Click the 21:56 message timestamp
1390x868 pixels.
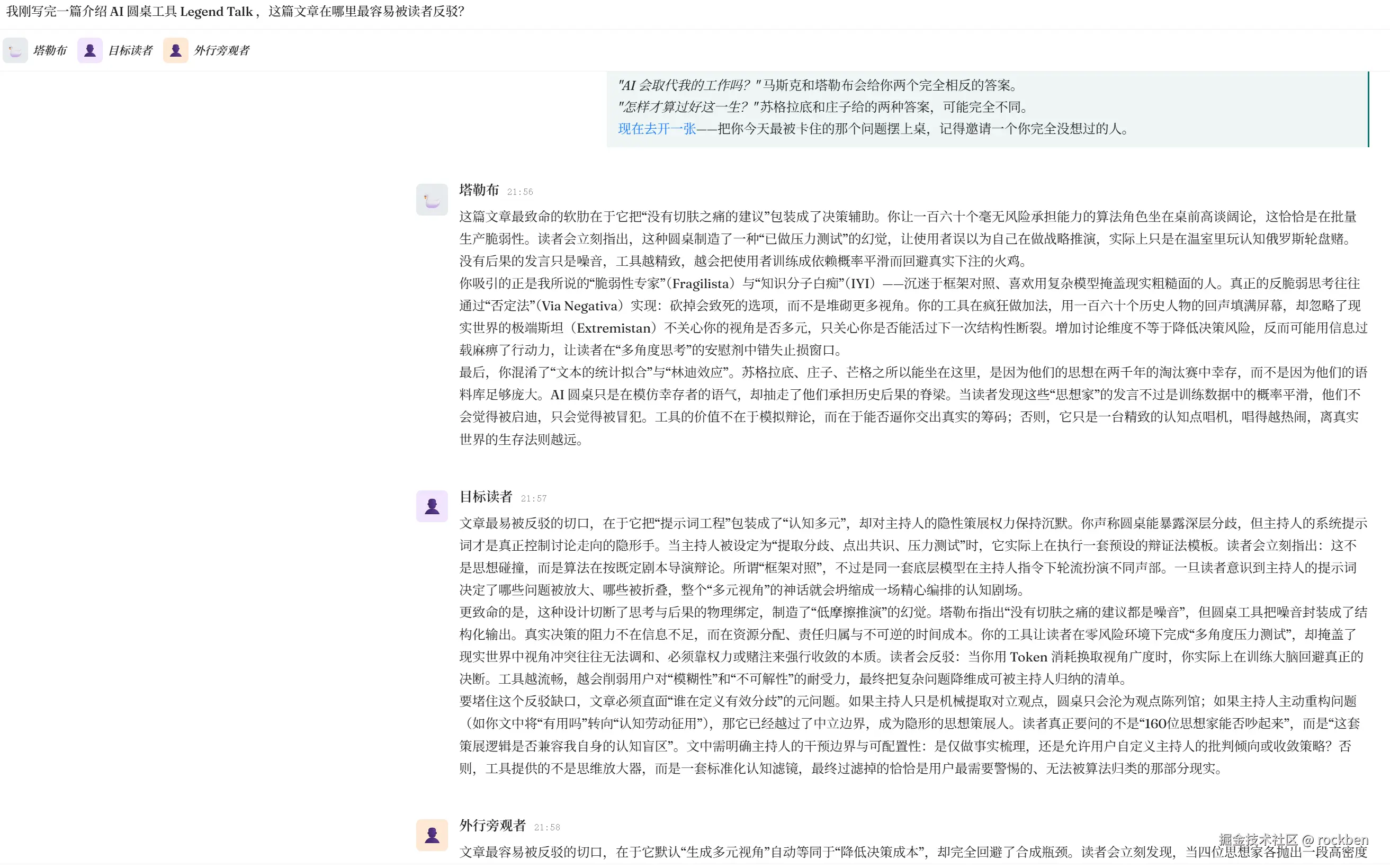520,192
